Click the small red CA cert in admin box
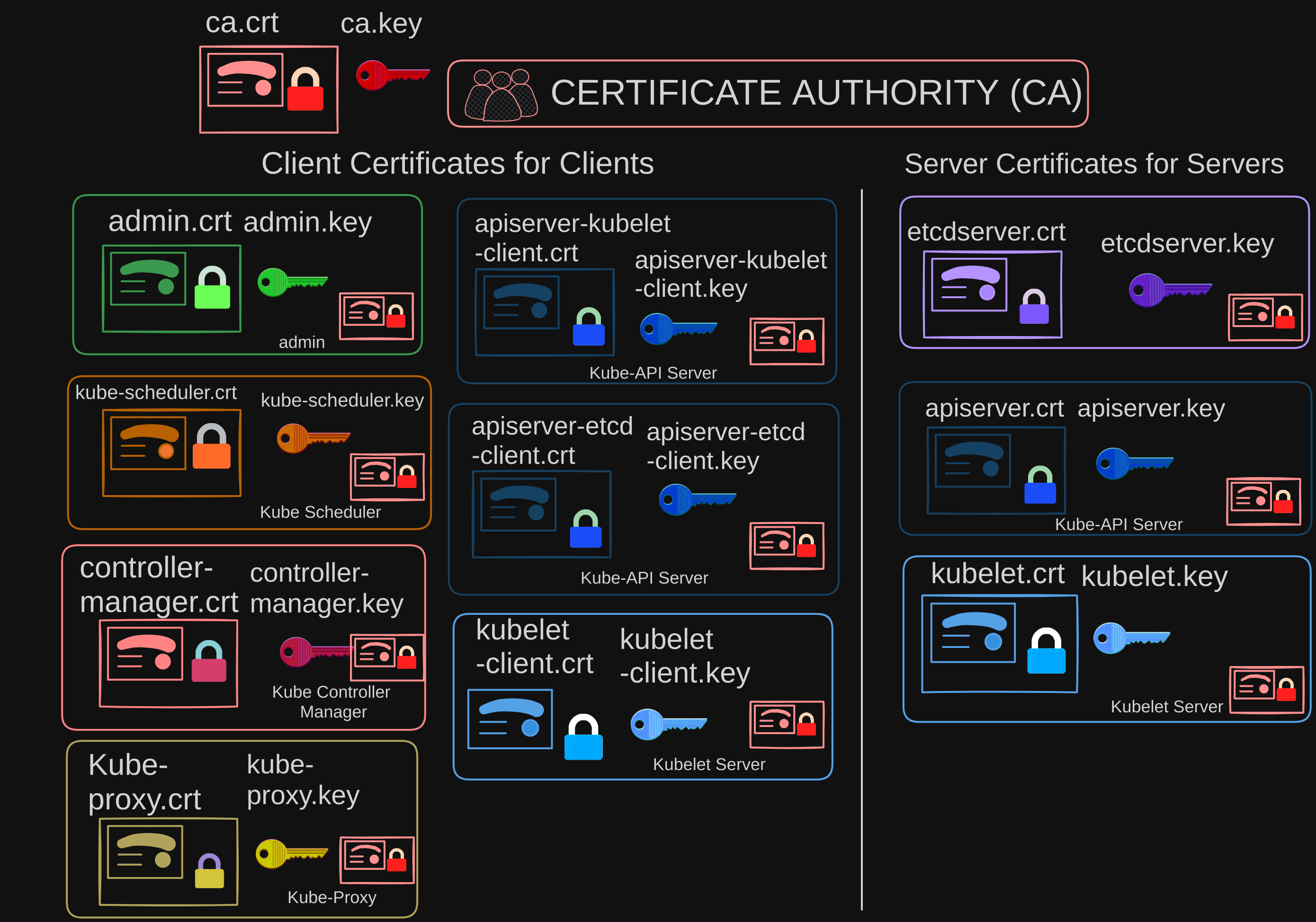 click(x=376, y=316)
